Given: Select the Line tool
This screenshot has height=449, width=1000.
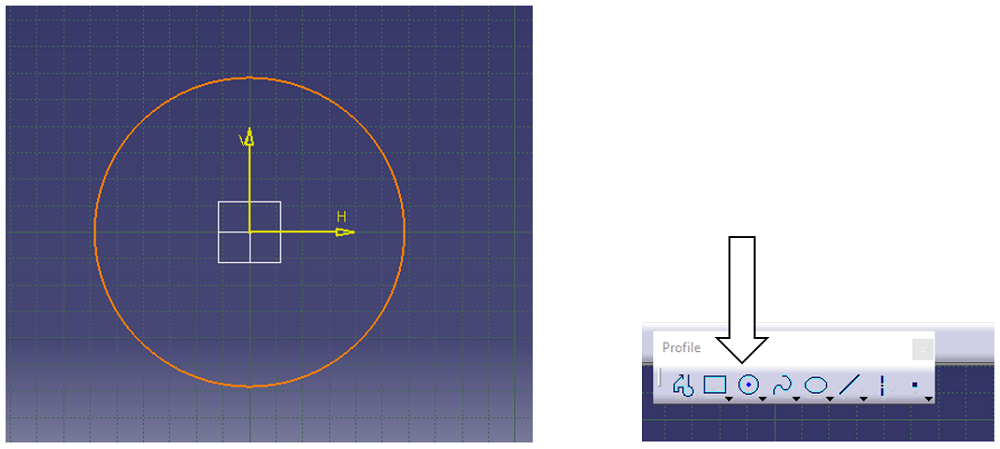Looking at the screenshot, I should click(x=849, y=385).
